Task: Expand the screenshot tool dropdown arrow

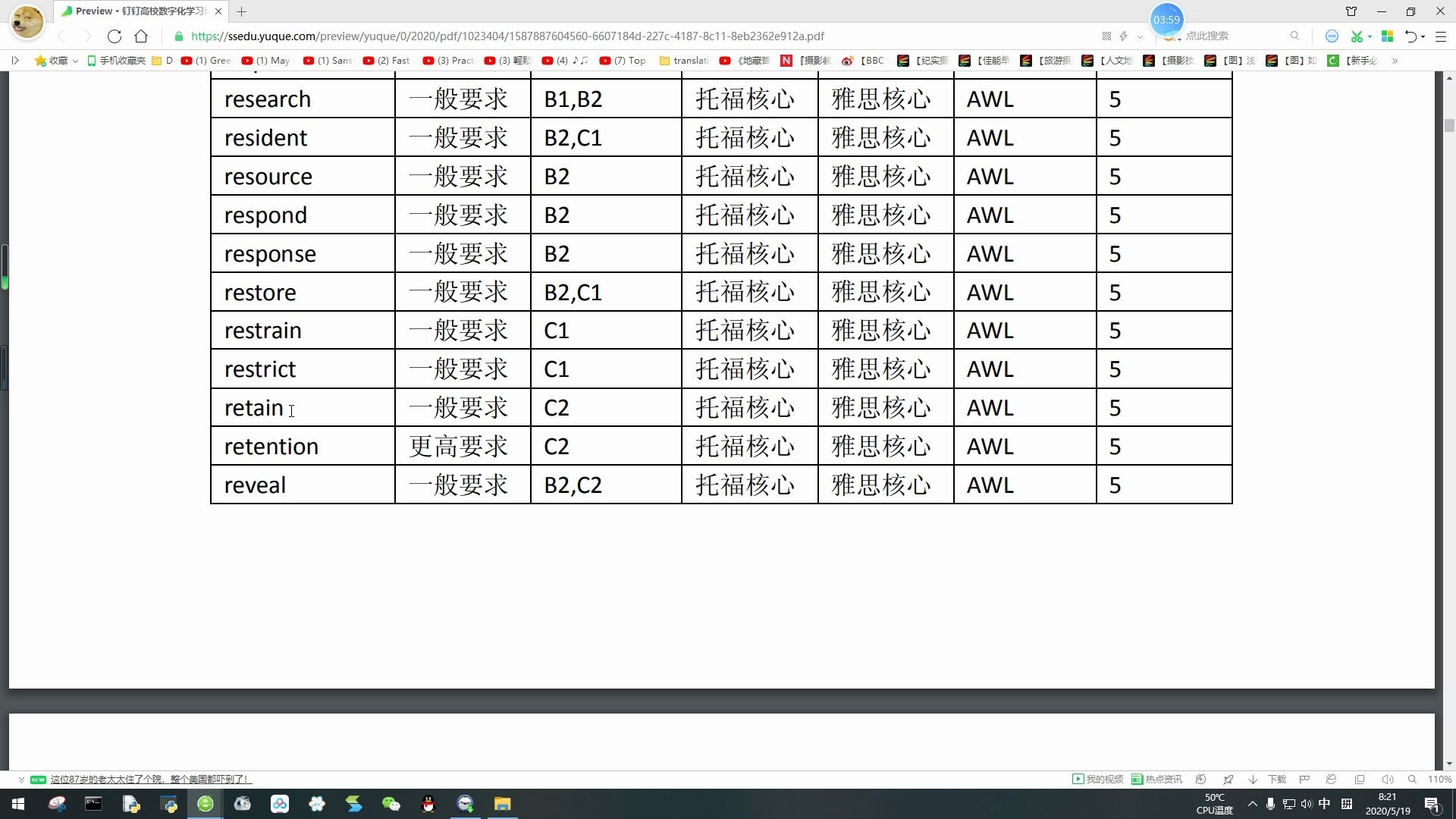Action: click(x=1370, y=36)
